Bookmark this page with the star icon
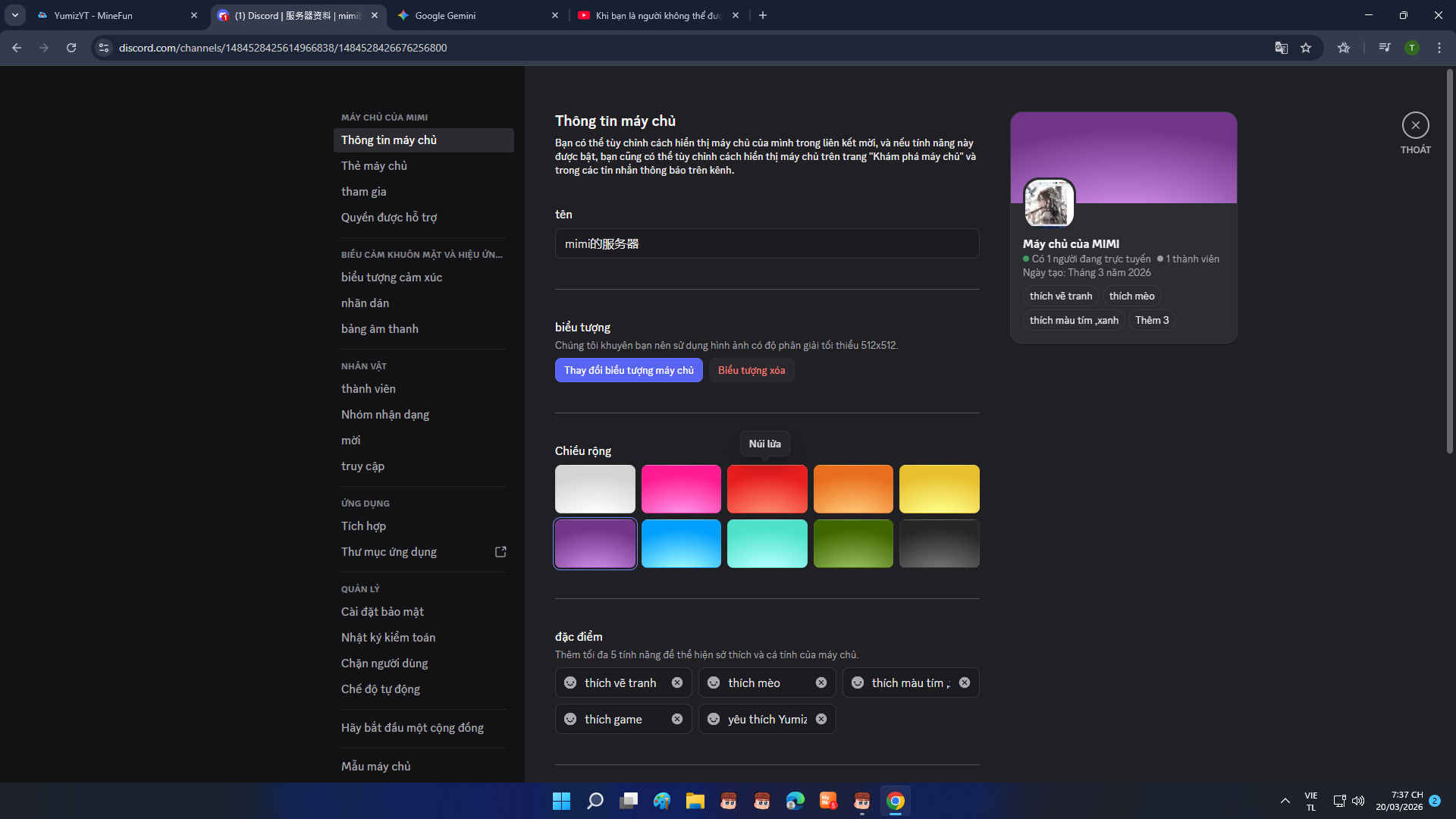 pyautogui.click(x=1306, y=48)
